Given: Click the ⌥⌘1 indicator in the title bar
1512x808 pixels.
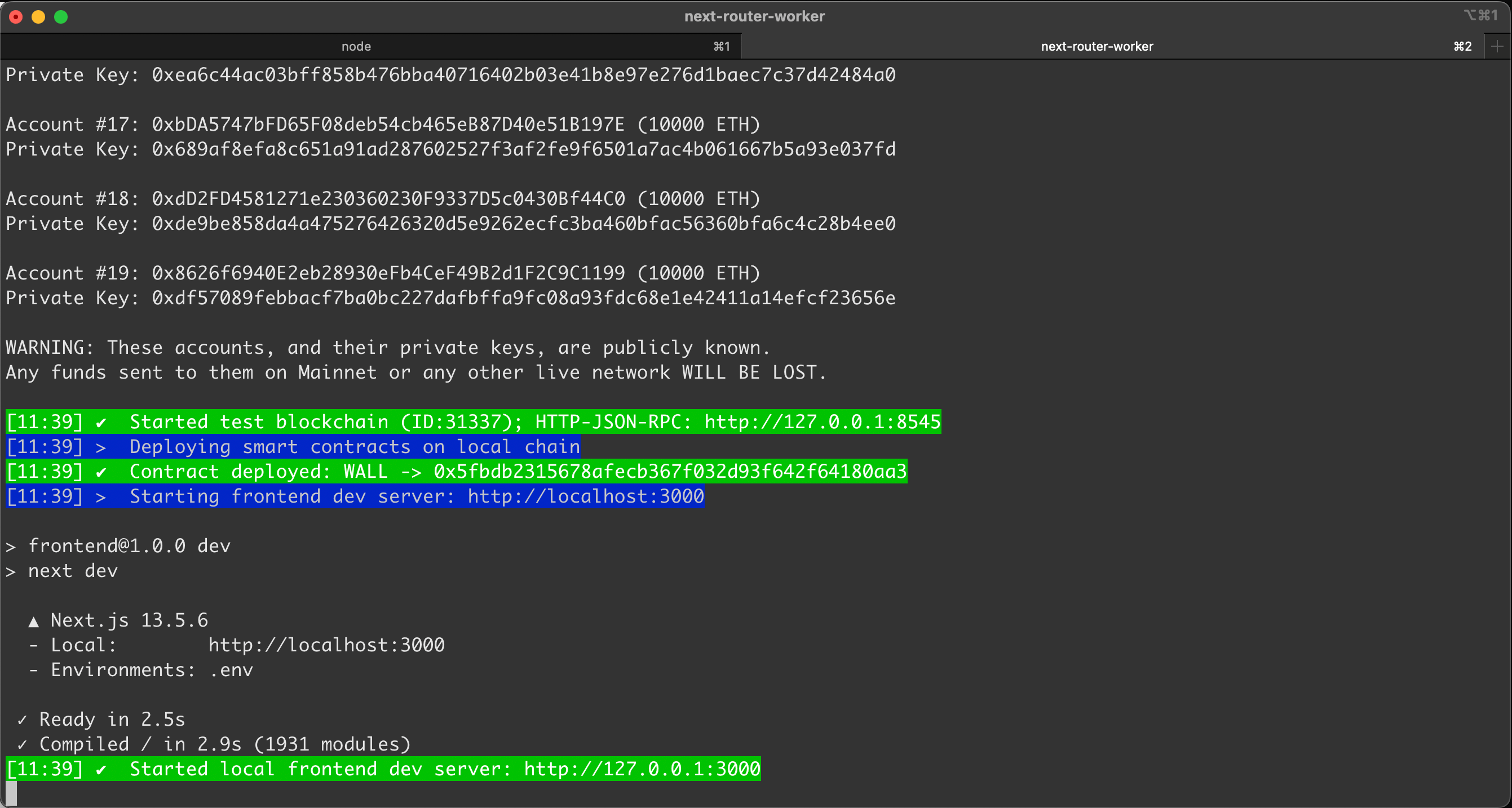Looking at the screenshot, I should 1482,15.
